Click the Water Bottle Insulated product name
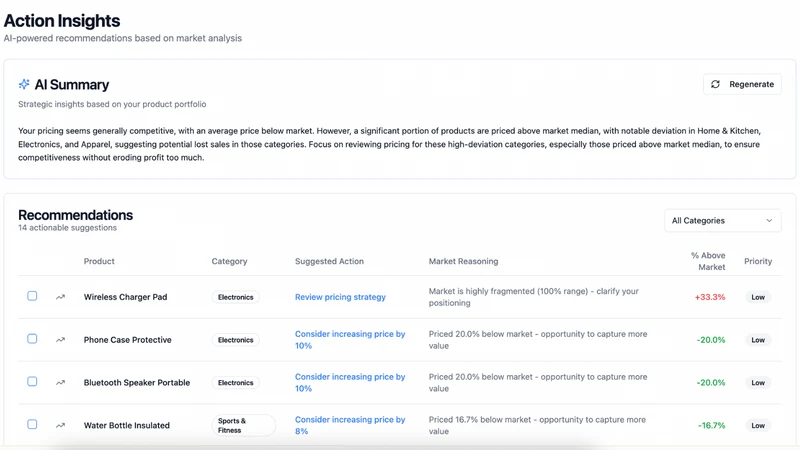The height and width of the screenshot is (450, 800). pos(127,426)
